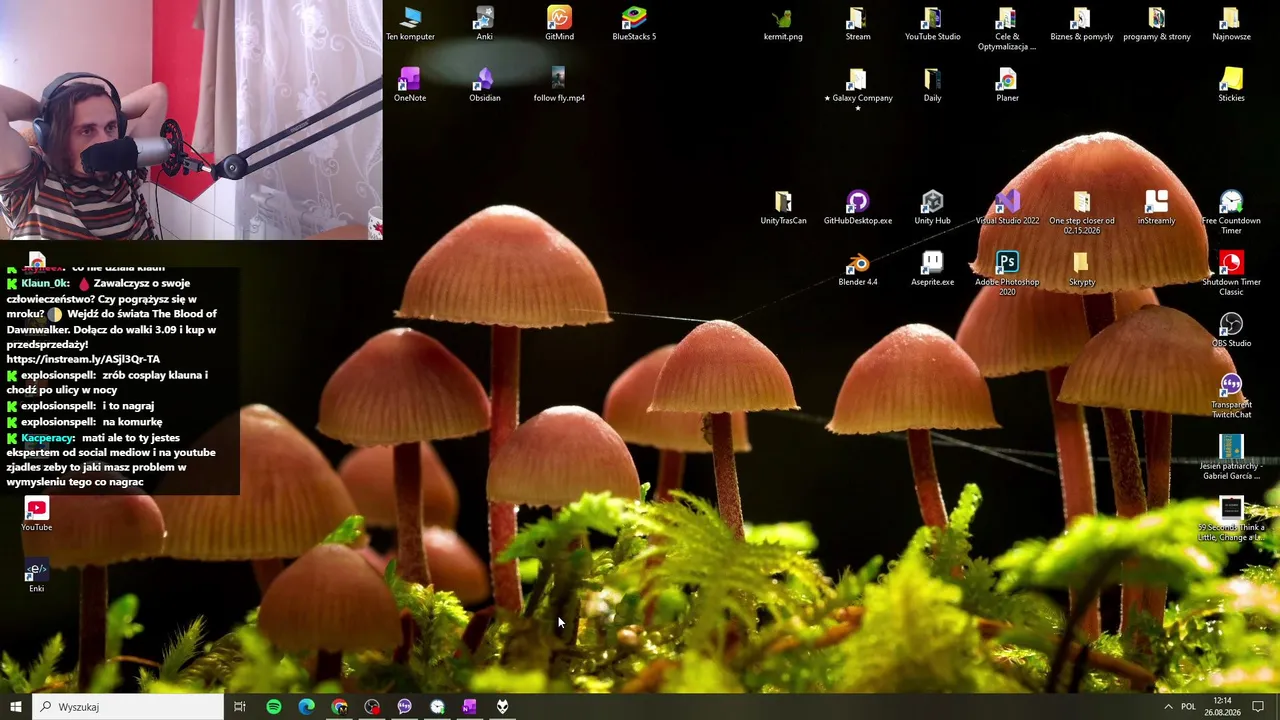Switch to Transparent TwitchChat on taskbar
The height and width of the screenshot is (720, 1280).
point(404,707)
